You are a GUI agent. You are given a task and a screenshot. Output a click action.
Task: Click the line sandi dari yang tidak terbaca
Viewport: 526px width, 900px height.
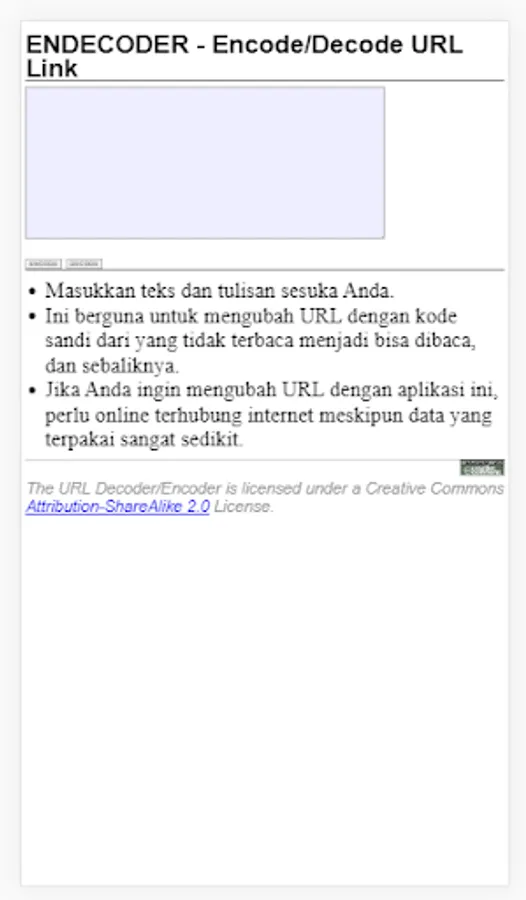[261, 341]
